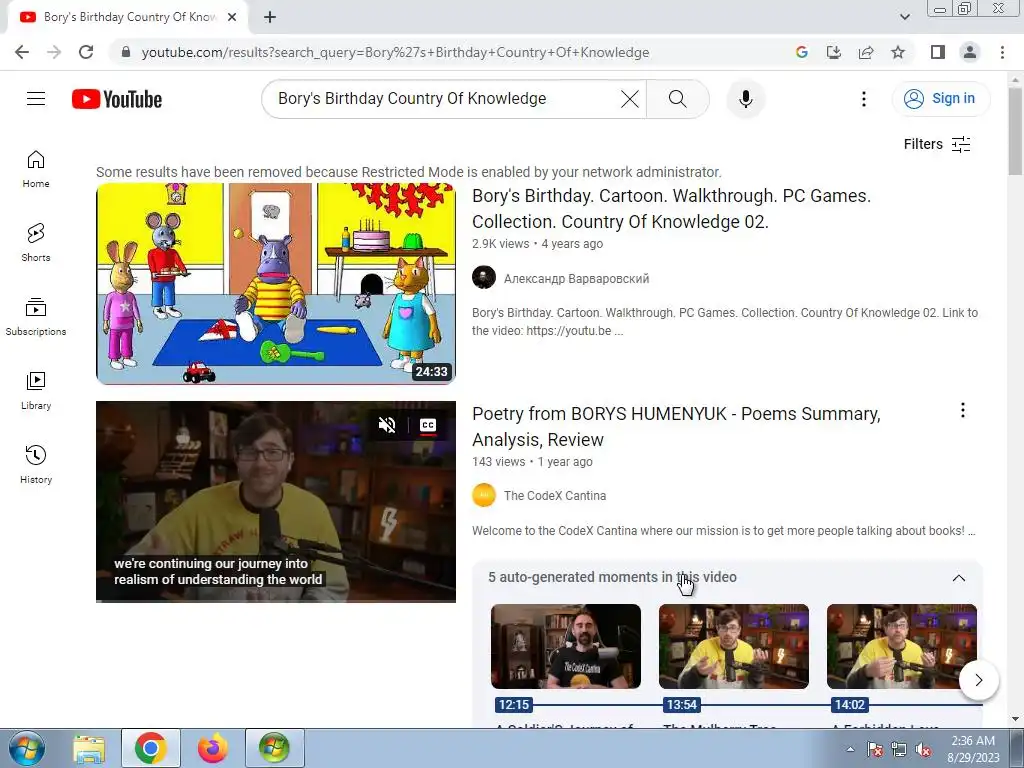Image resolution: width=1024 pixels, height=768 pixels.
Task: Go forward in Chrome
Action: pyautogui.click(x=54, y=52)
